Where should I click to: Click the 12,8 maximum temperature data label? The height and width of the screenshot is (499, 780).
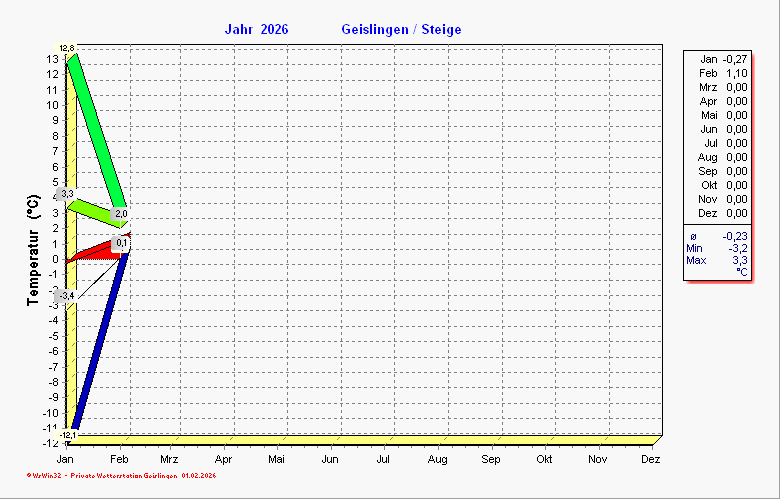[67, 48]
